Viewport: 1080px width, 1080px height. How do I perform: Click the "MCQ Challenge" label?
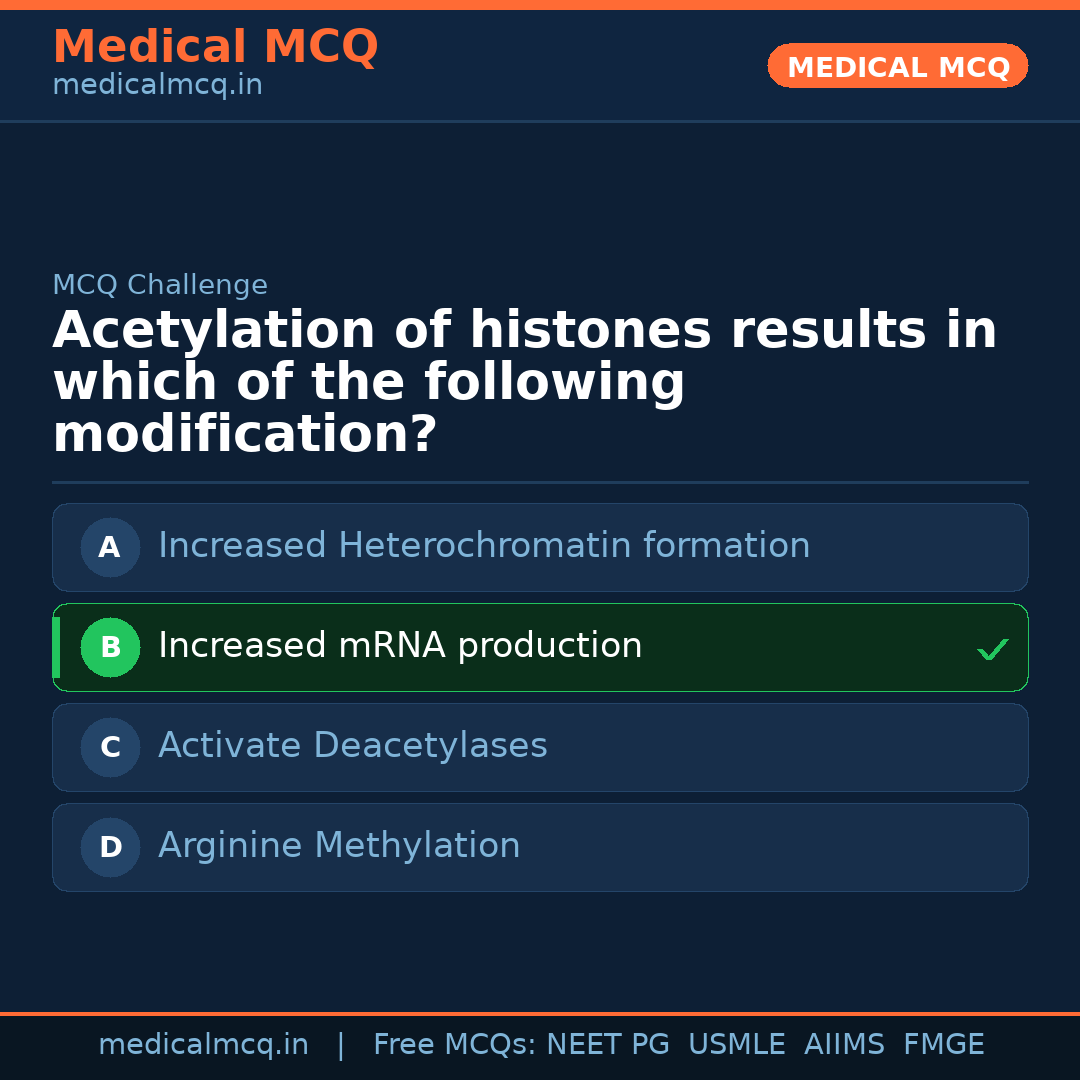[x=160, y=286]
